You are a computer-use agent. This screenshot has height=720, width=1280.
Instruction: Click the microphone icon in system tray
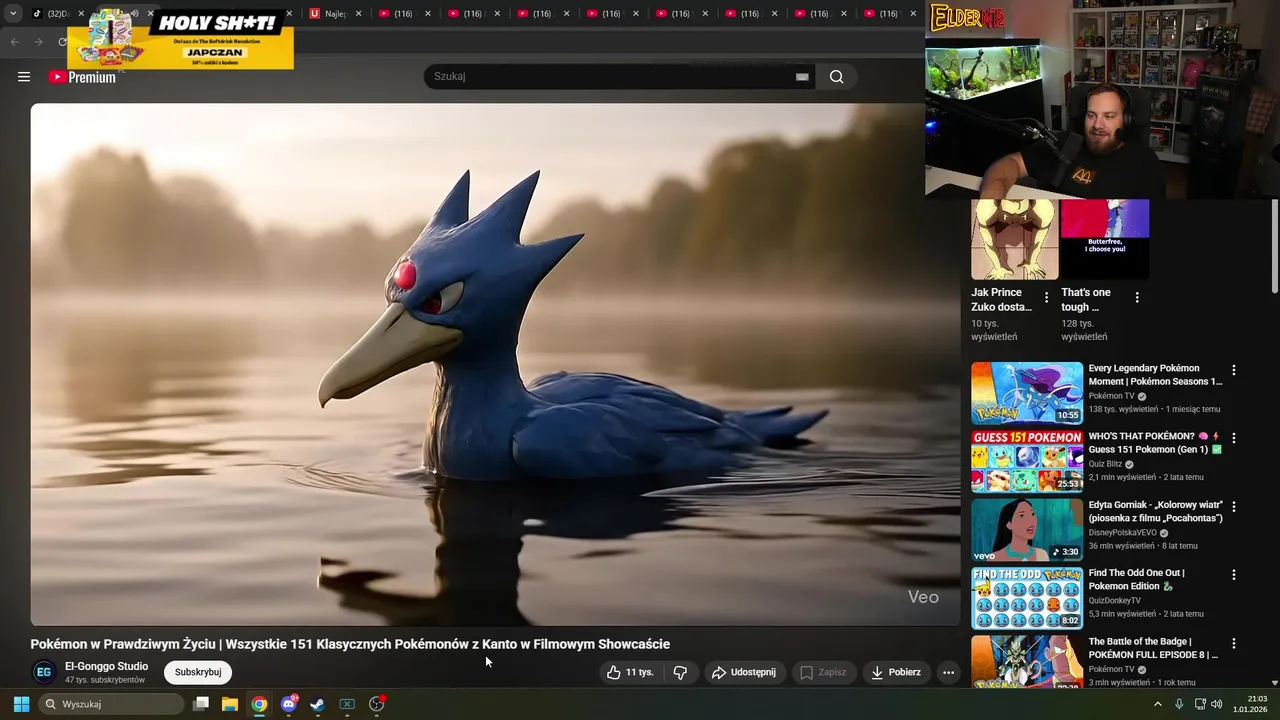(x=1179, y=704)
